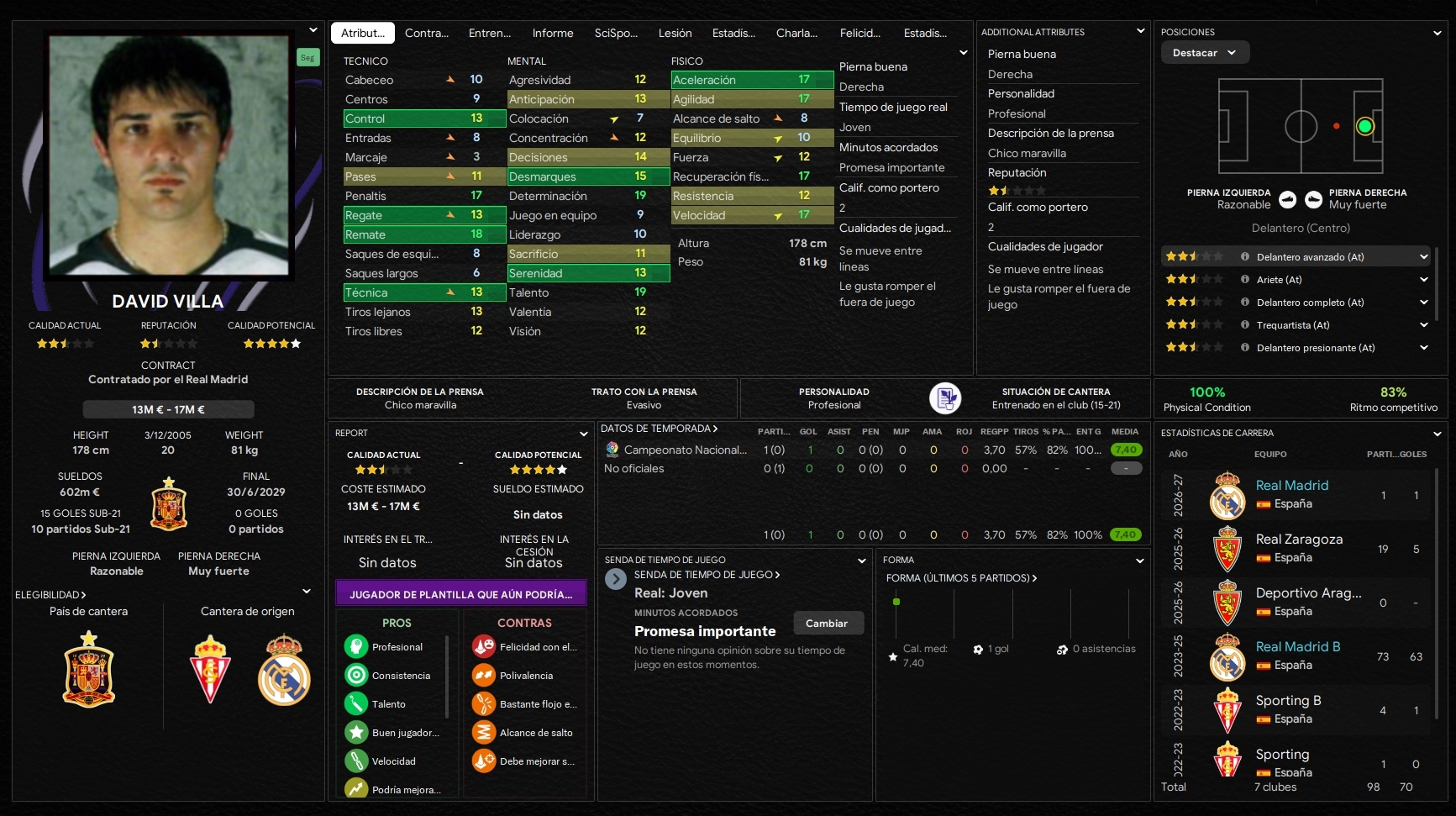Open the Estadísticas de carrera panel menu

1438,434
